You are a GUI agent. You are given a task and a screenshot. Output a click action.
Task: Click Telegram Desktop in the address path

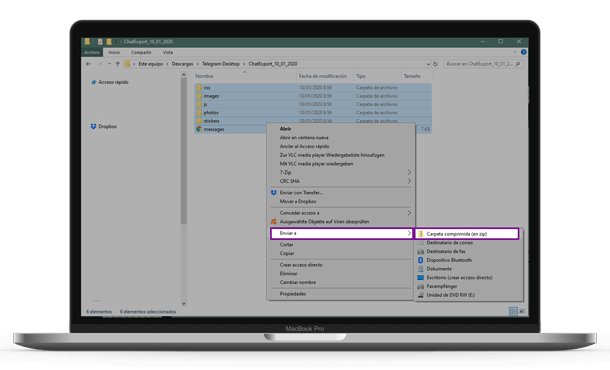(221, 64)
